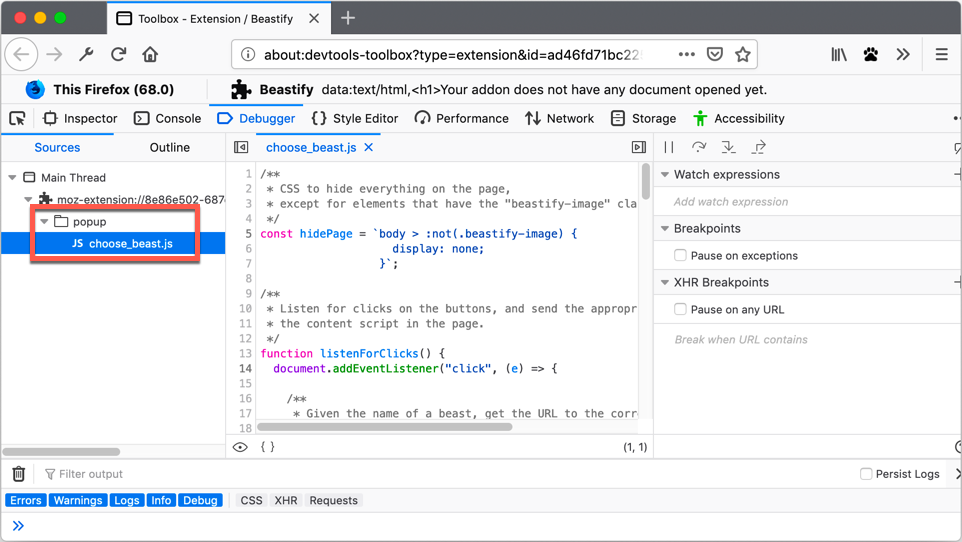Toggle the Requests console filter
Screen dimensions: 962x542
point(333,500)
